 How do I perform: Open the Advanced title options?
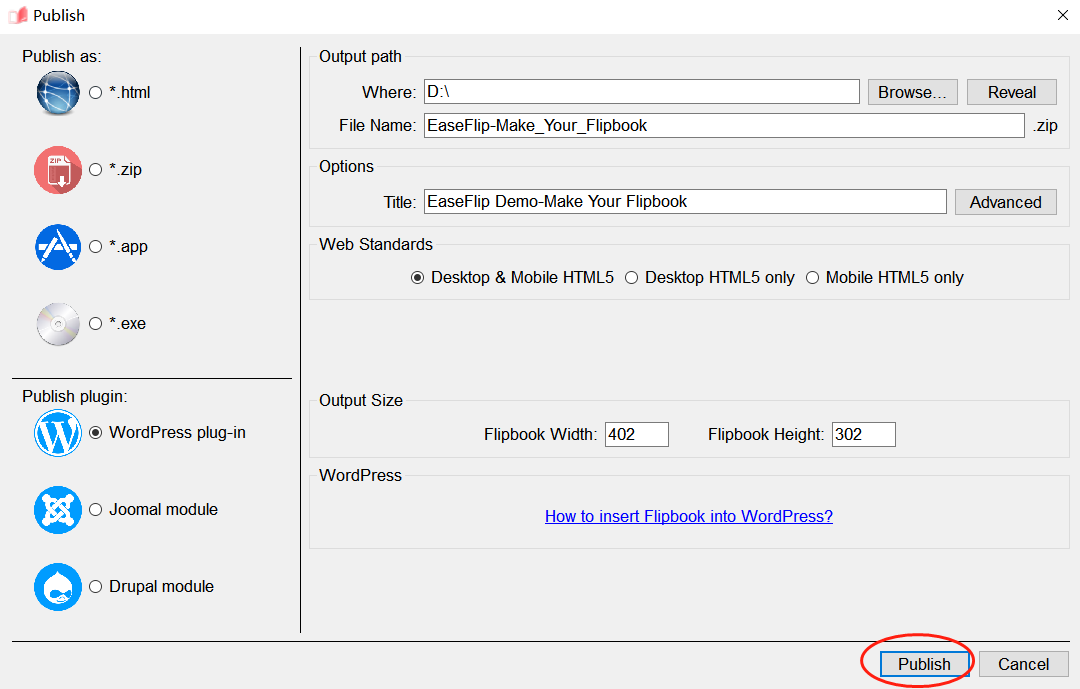point(1005,202)
